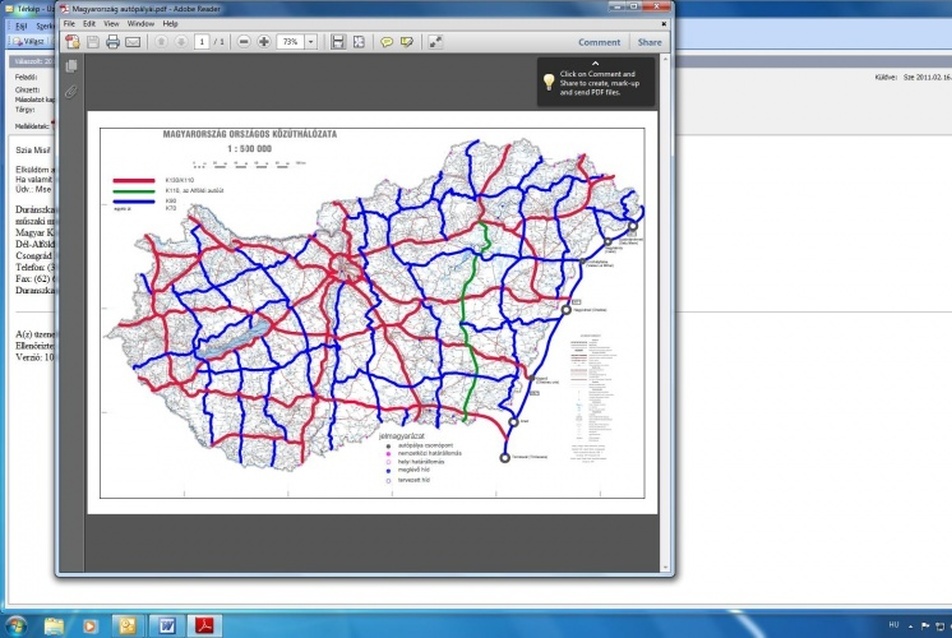The image size is (952, 638).
Task: Go to previous page arrow
Action: [x=161, y=42]
